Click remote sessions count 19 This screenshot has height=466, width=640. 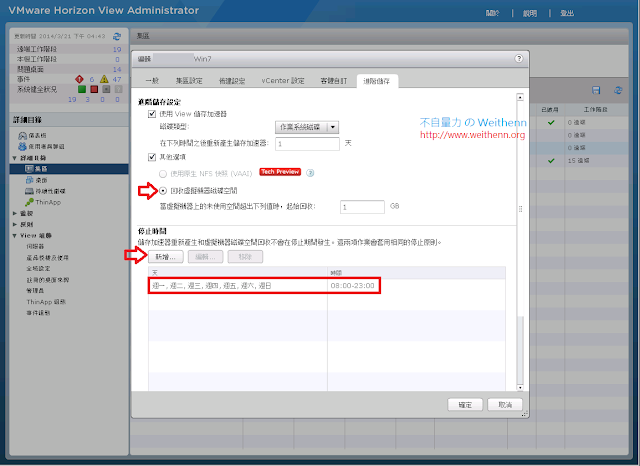point(117,49)
